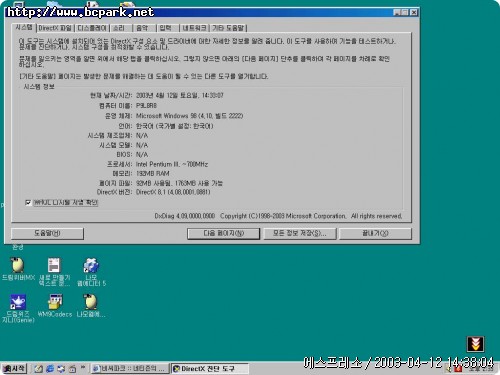This screenshot has height=375, width=500.
Task: Expand the quick launch overflow chevron
Action: click(83, 367)
